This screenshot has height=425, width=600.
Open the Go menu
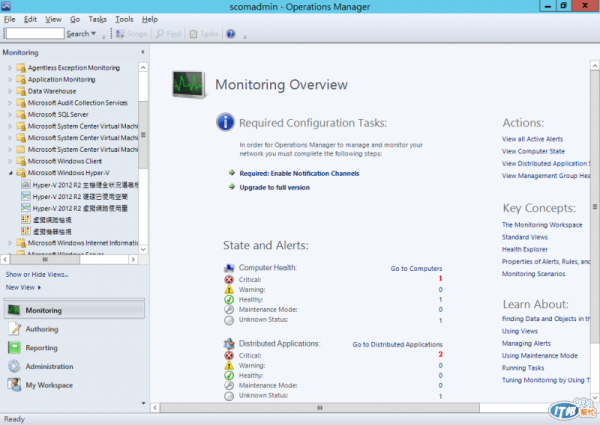(75, 19)
